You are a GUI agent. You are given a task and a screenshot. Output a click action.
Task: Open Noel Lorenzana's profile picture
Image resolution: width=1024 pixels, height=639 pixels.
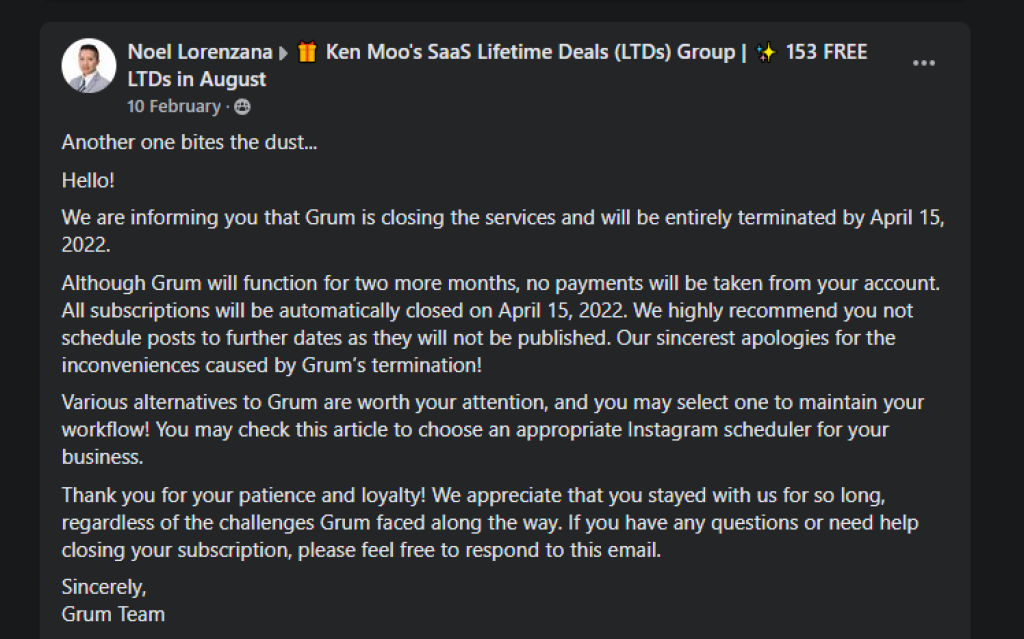coord(89,65)
